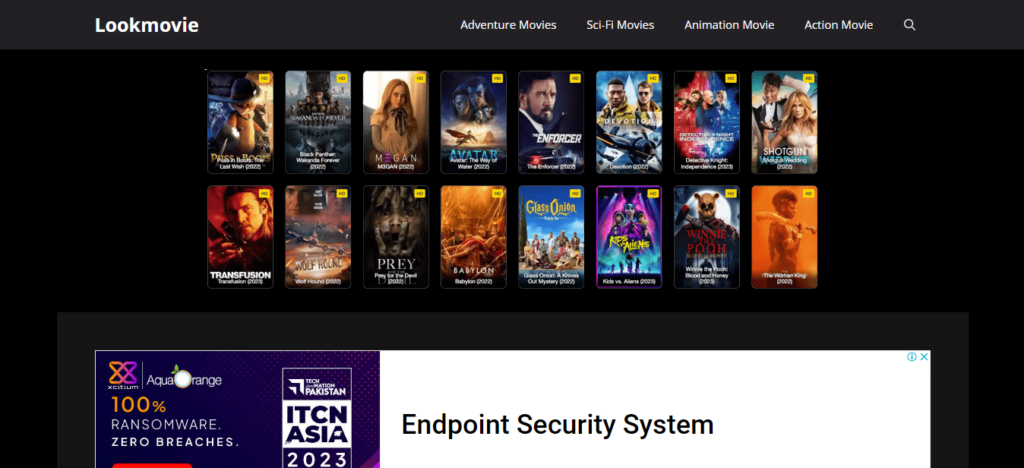Click the Endpoint Security System ad headline
1024x468 pixels.
(x=557, y=425)
